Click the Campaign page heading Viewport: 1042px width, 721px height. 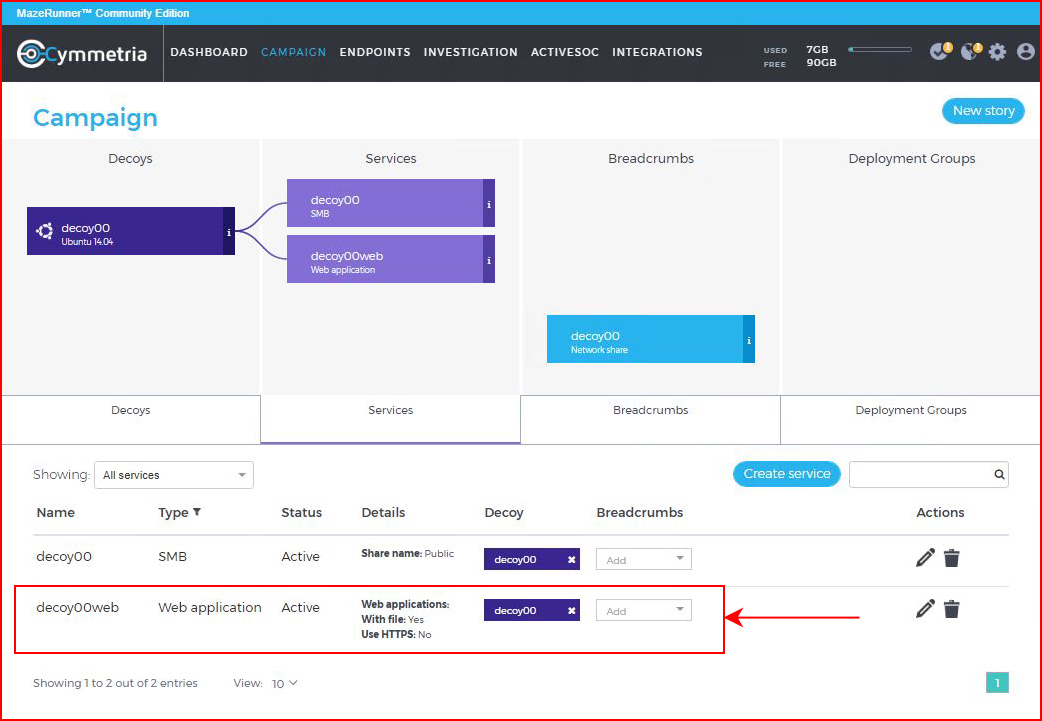pyautogui.click(x=96, y=118)
